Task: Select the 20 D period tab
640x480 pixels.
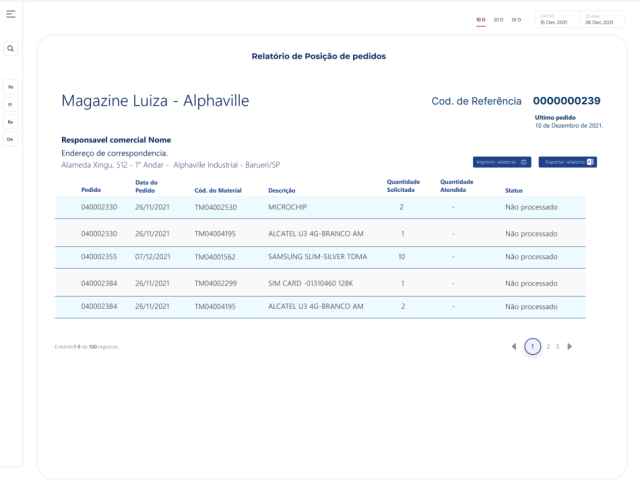Action: click(x=498, y=20)
